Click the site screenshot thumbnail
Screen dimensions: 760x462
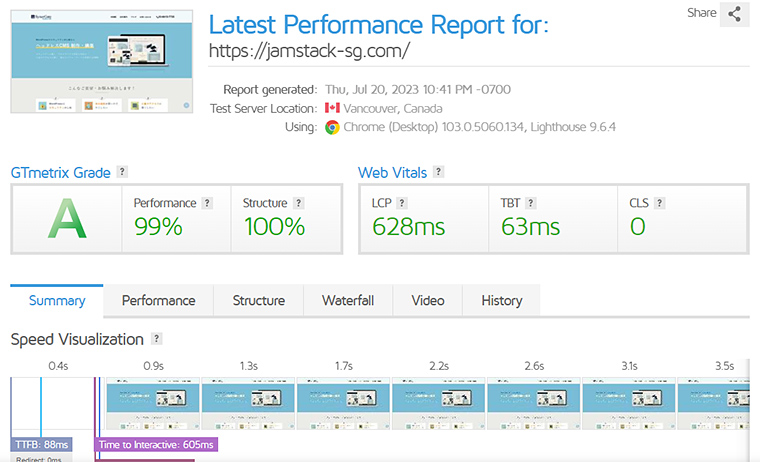click(102, 62)
